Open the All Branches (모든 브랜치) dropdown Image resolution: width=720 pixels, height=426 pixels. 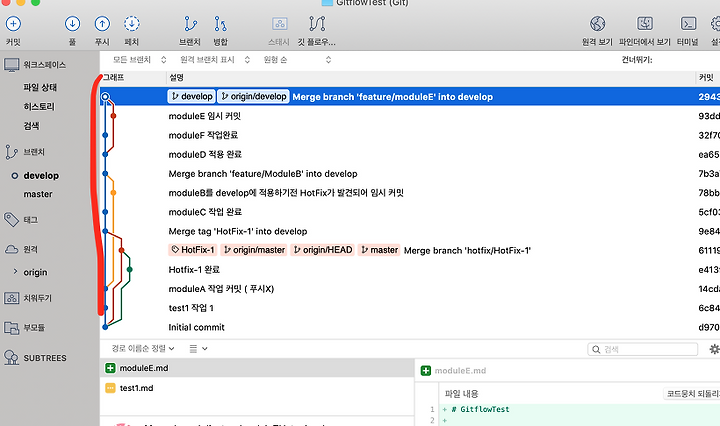pyautogui.click(x=139, y=60)
